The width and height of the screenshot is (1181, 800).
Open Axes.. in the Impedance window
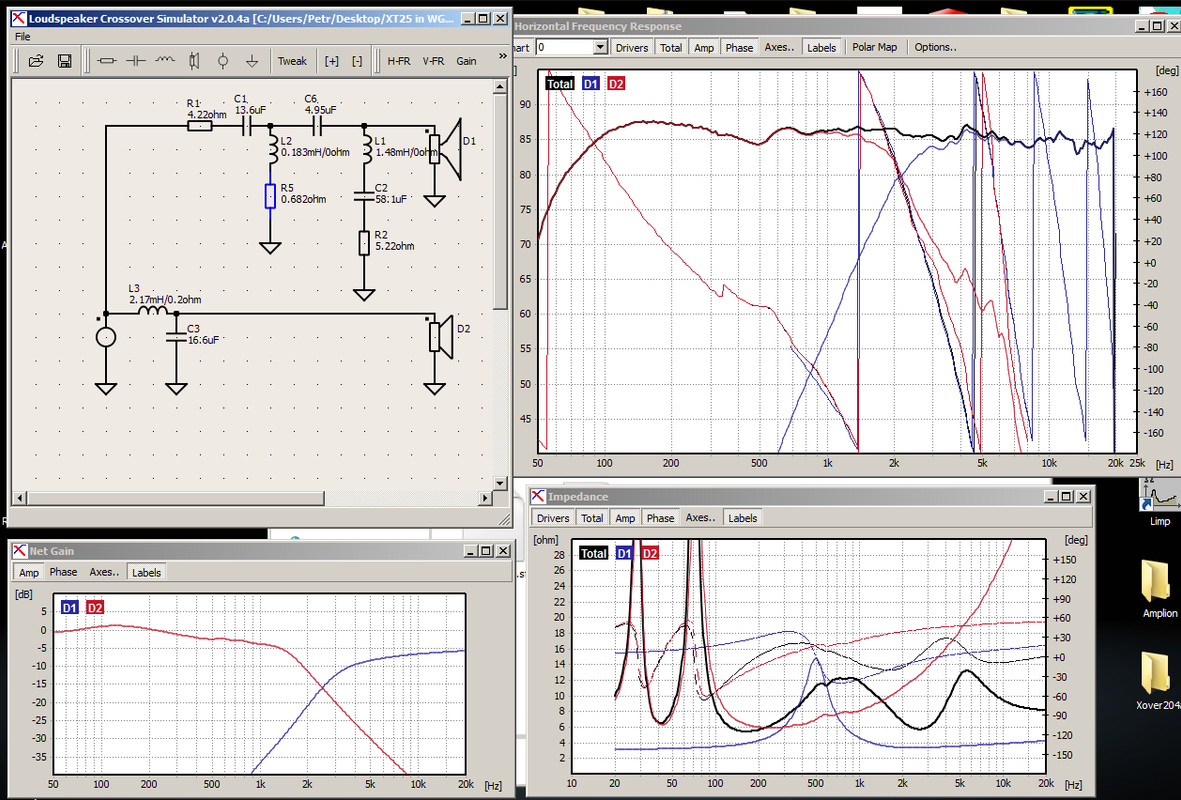point(700,518)
